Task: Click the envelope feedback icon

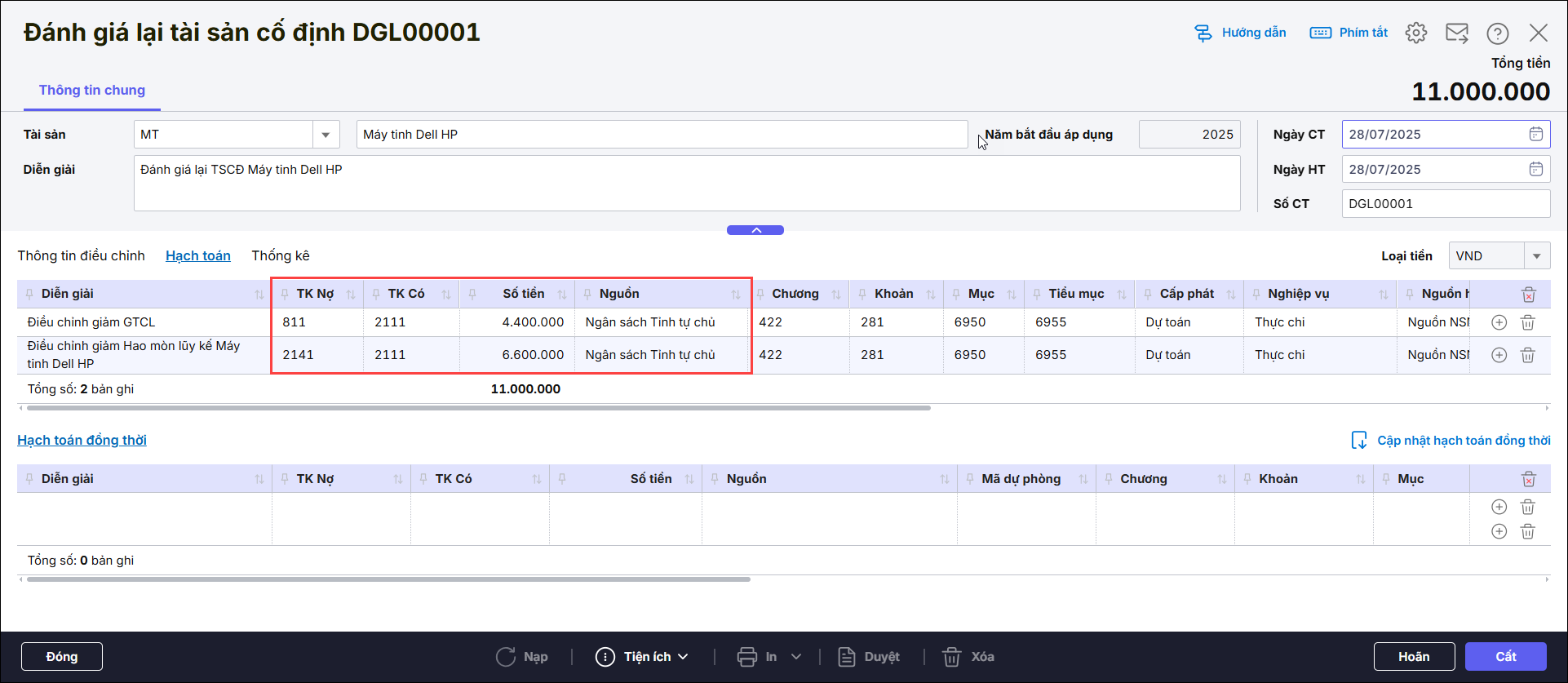Action: coord(1456,33)
